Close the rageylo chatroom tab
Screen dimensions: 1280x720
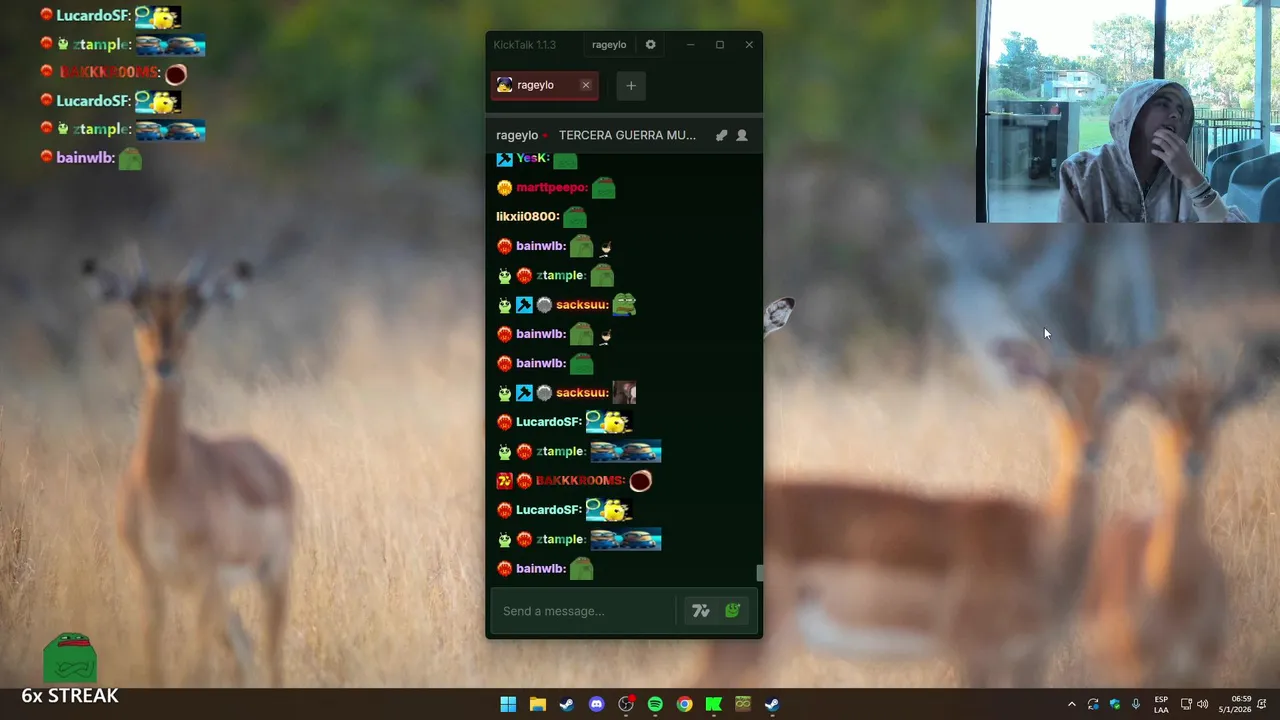pyautogui.click(x=586, y=85)
